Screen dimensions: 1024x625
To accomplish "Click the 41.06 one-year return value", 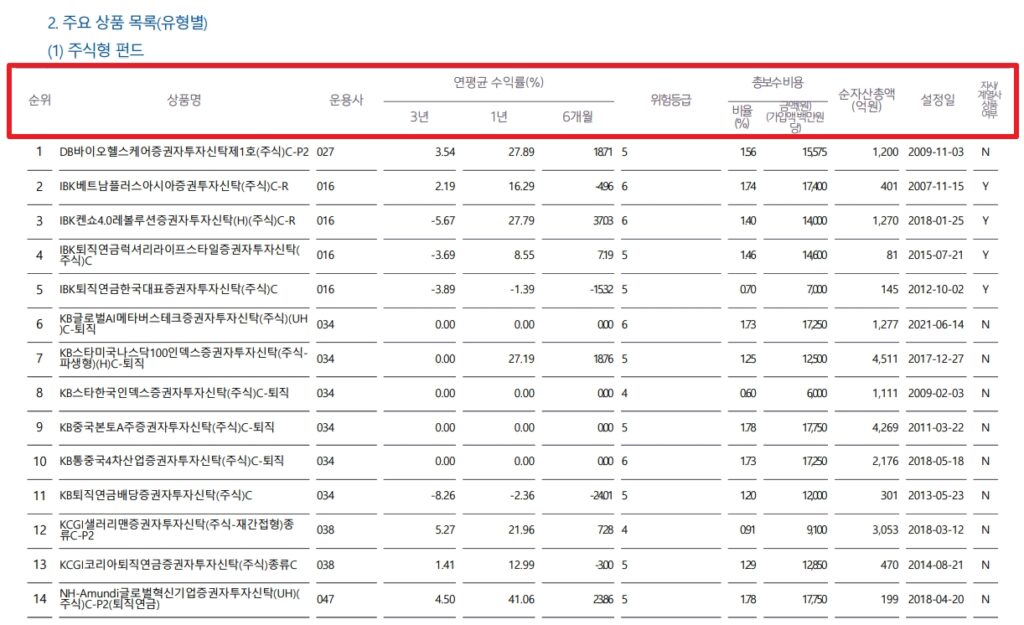I will (494, 599).
